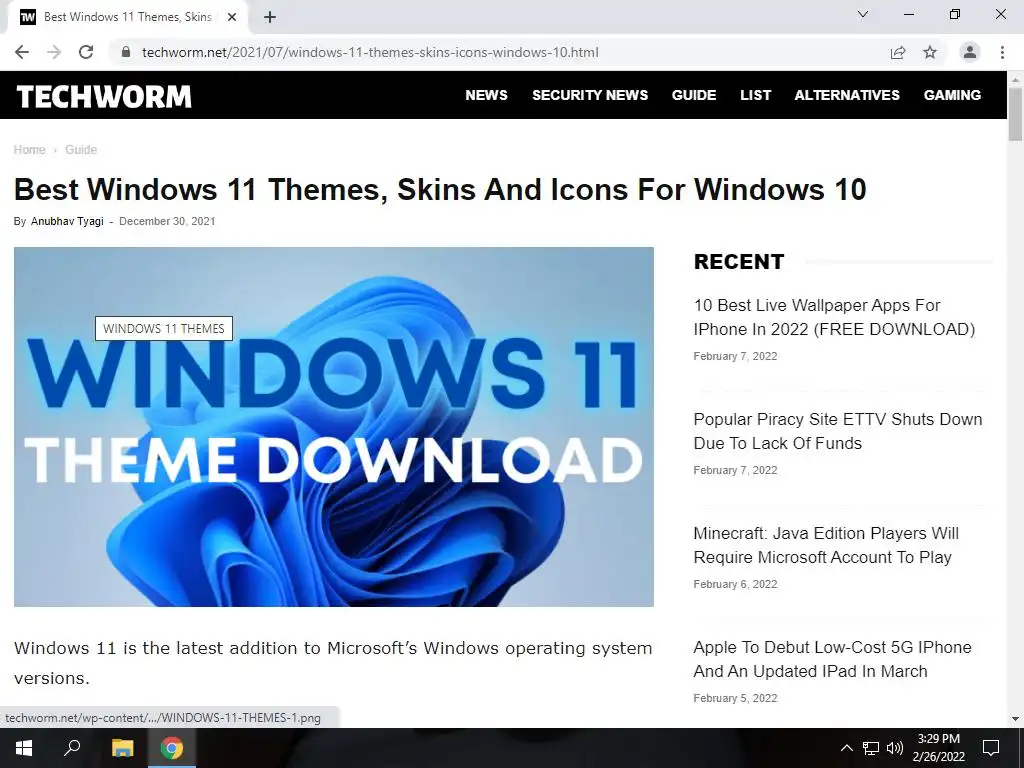Open the Chrome three-dot menu
Screen dimensions: 1024x768
click(x=1002, y=52)
